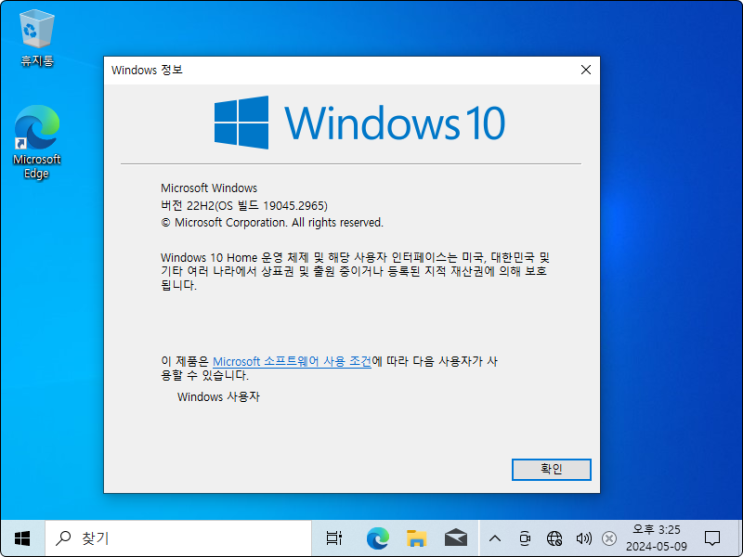The height and width of the screenshot is (557, 743).
Task: Open Microsoft 소프트웨어 사용 조건 link
Action: point(291,362)
